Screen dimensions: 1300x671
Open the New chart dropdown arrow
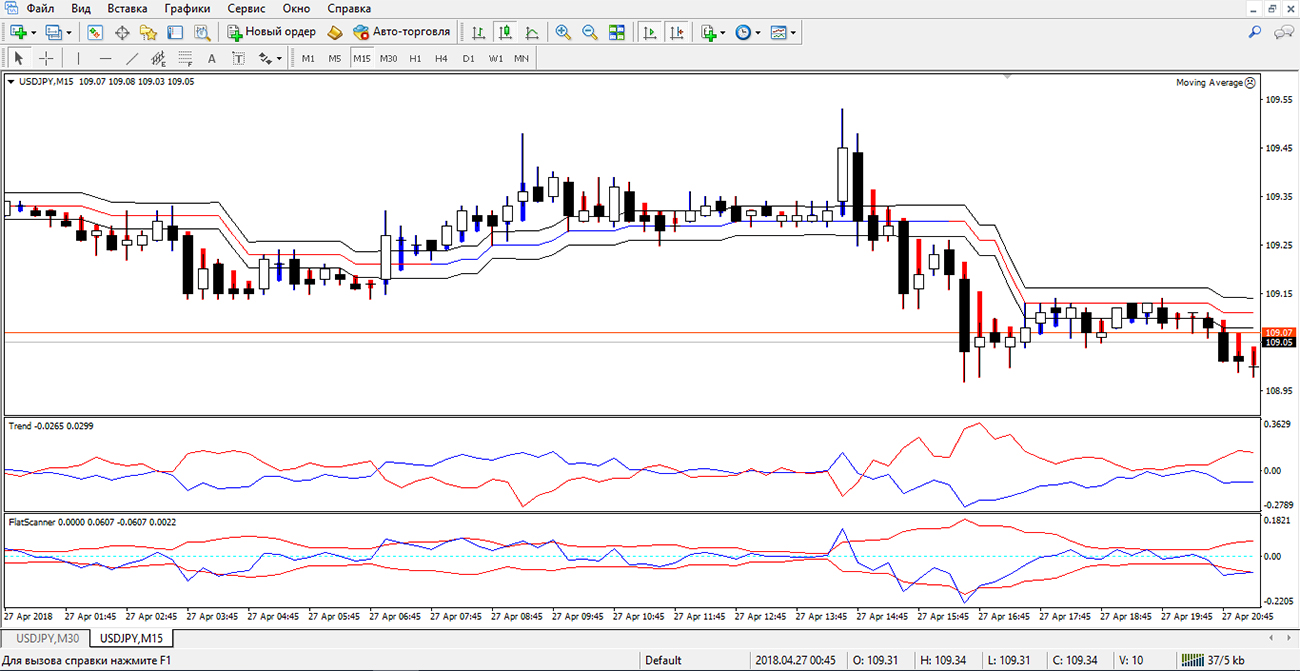pos(34,32)
